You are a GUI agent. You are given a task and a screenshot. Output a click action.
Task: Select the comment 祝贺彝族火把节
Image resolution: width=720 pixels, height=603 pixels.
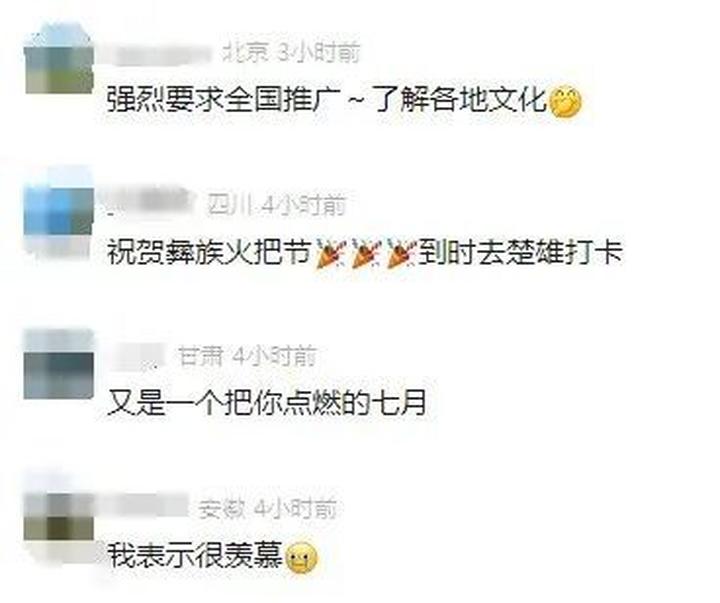pos(365,253)
